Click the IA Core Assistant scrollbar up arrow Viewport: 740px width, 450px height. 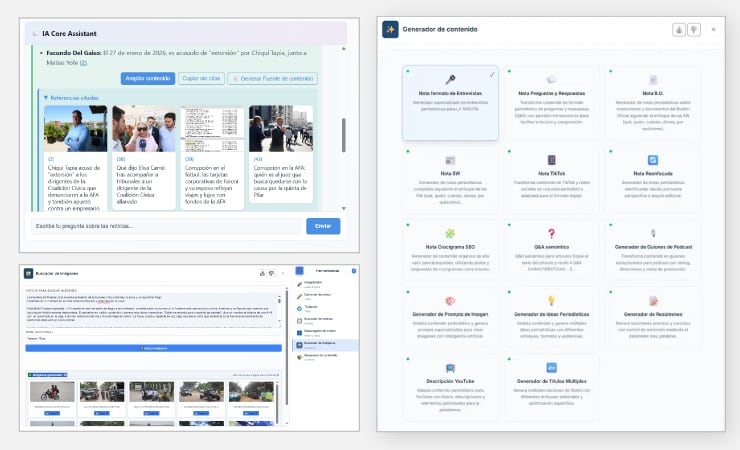344,48
